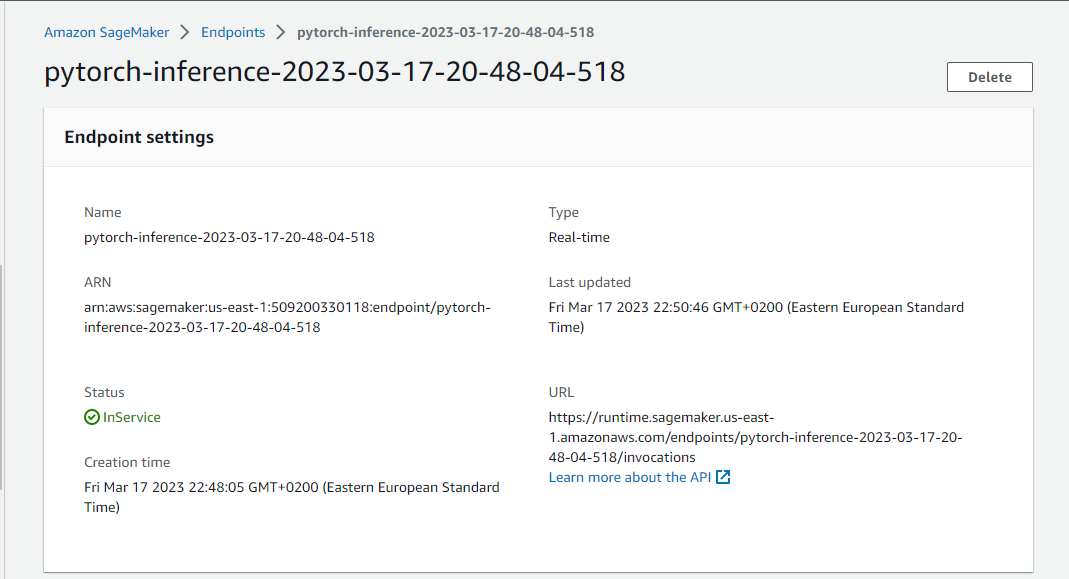Click the Status label

104,392
